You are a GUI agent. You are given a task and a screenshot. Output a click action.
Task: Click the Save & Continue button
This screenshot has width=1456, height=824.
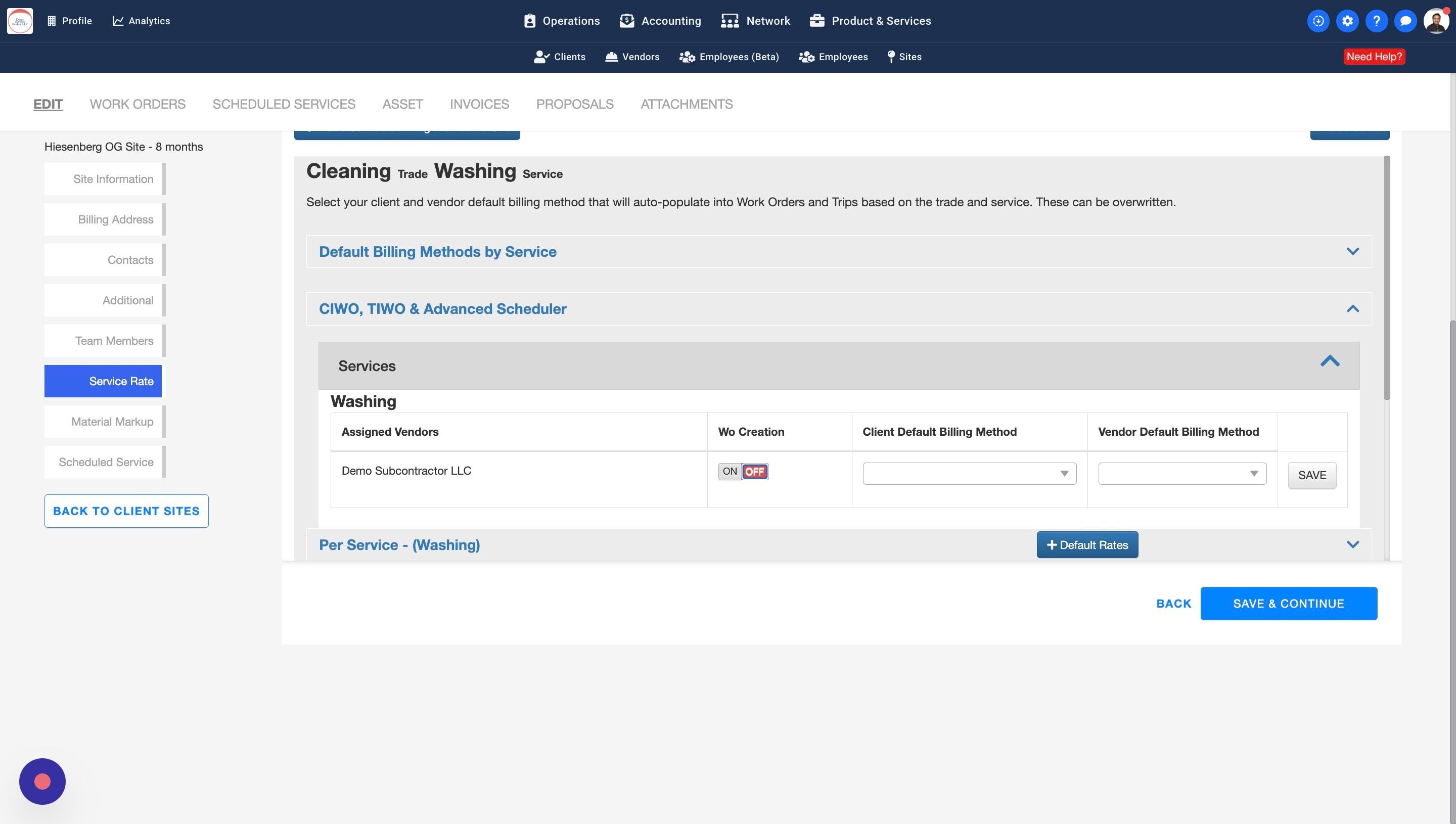[x=1288, y=603]
